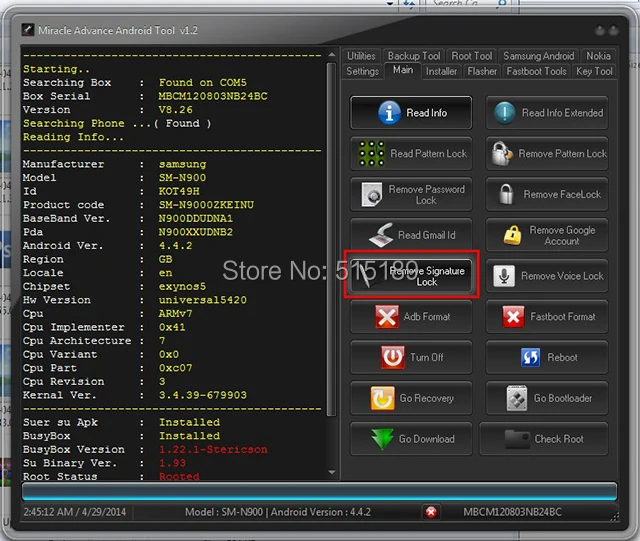Click the V8.26 version value

coord(176,110)
